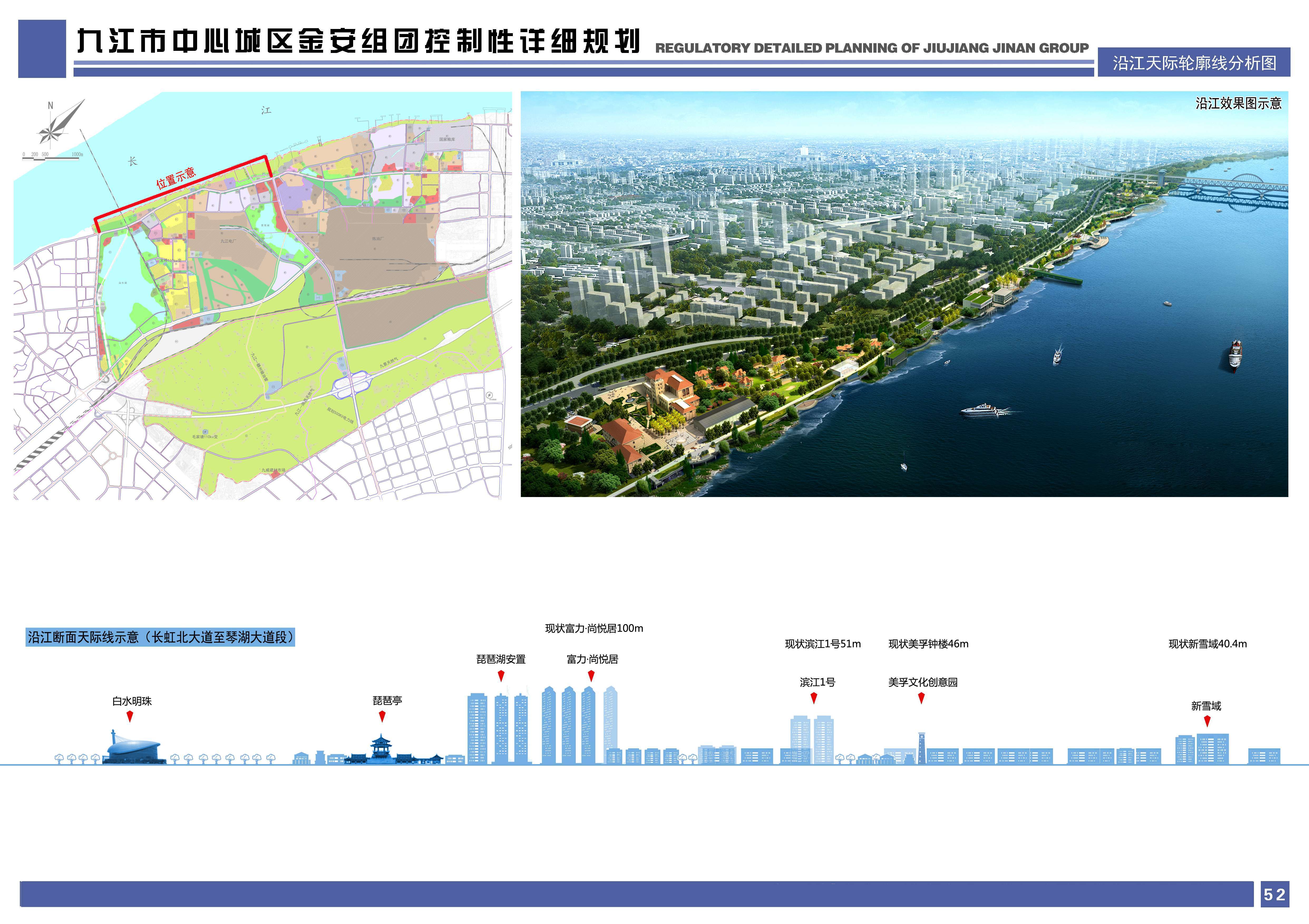Select the 沿江断面天际线示意 section heading
The height and width of the screenshot is (924, 1309).
[x=161, y=637]
